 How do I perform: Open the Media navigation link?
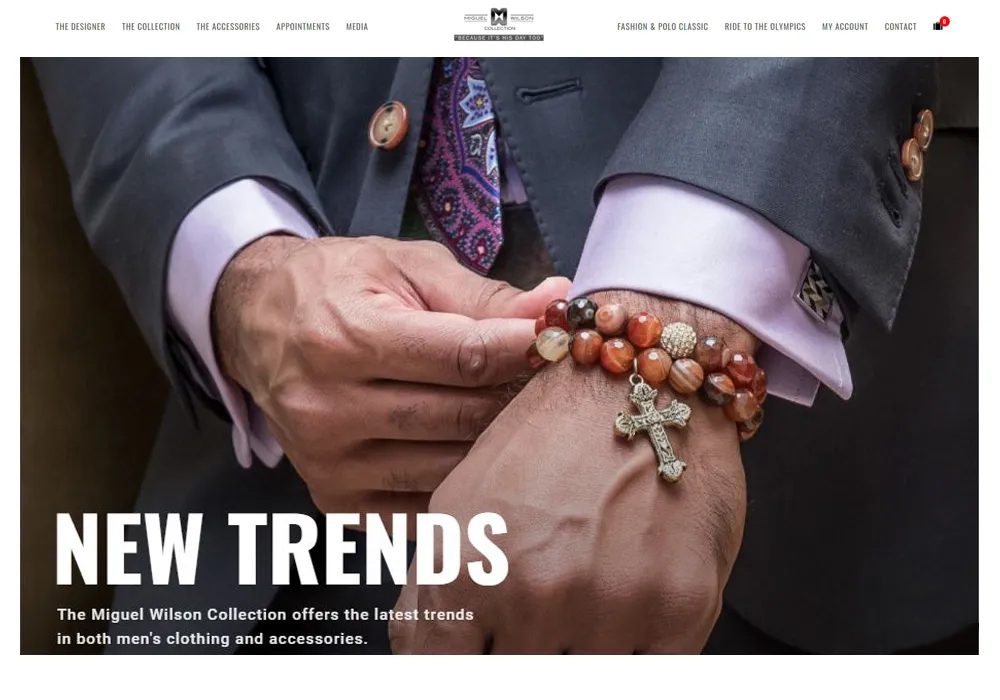pyautogui.click(x=357, y=27)
